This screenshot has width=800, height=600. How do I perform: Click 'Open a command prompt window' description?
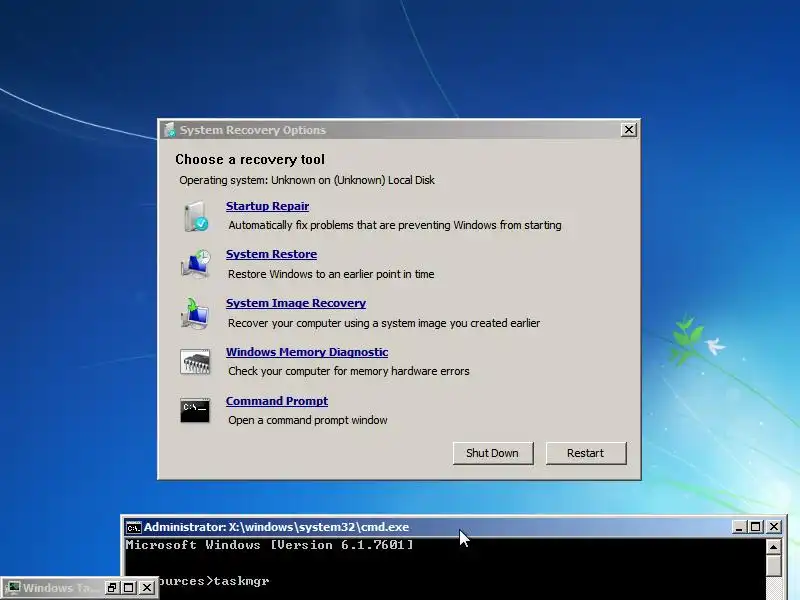pyautogui.click(x=308, y=420)
